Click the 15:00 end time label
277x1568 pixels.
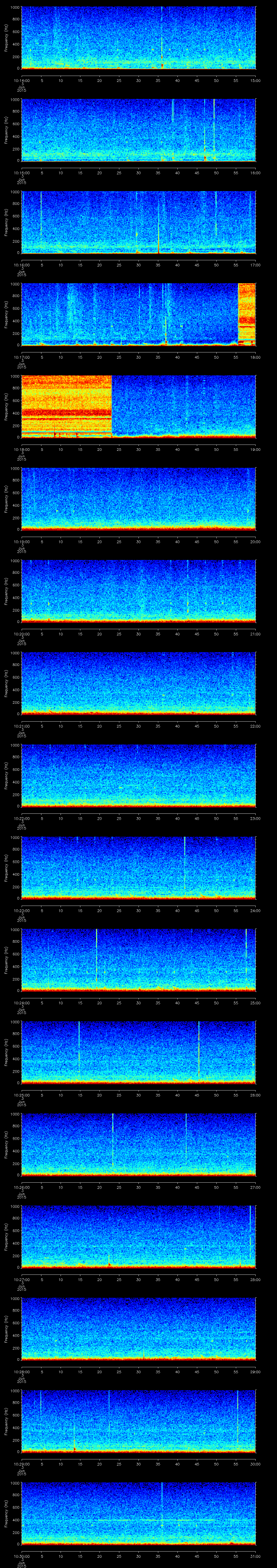pos(256,80)
